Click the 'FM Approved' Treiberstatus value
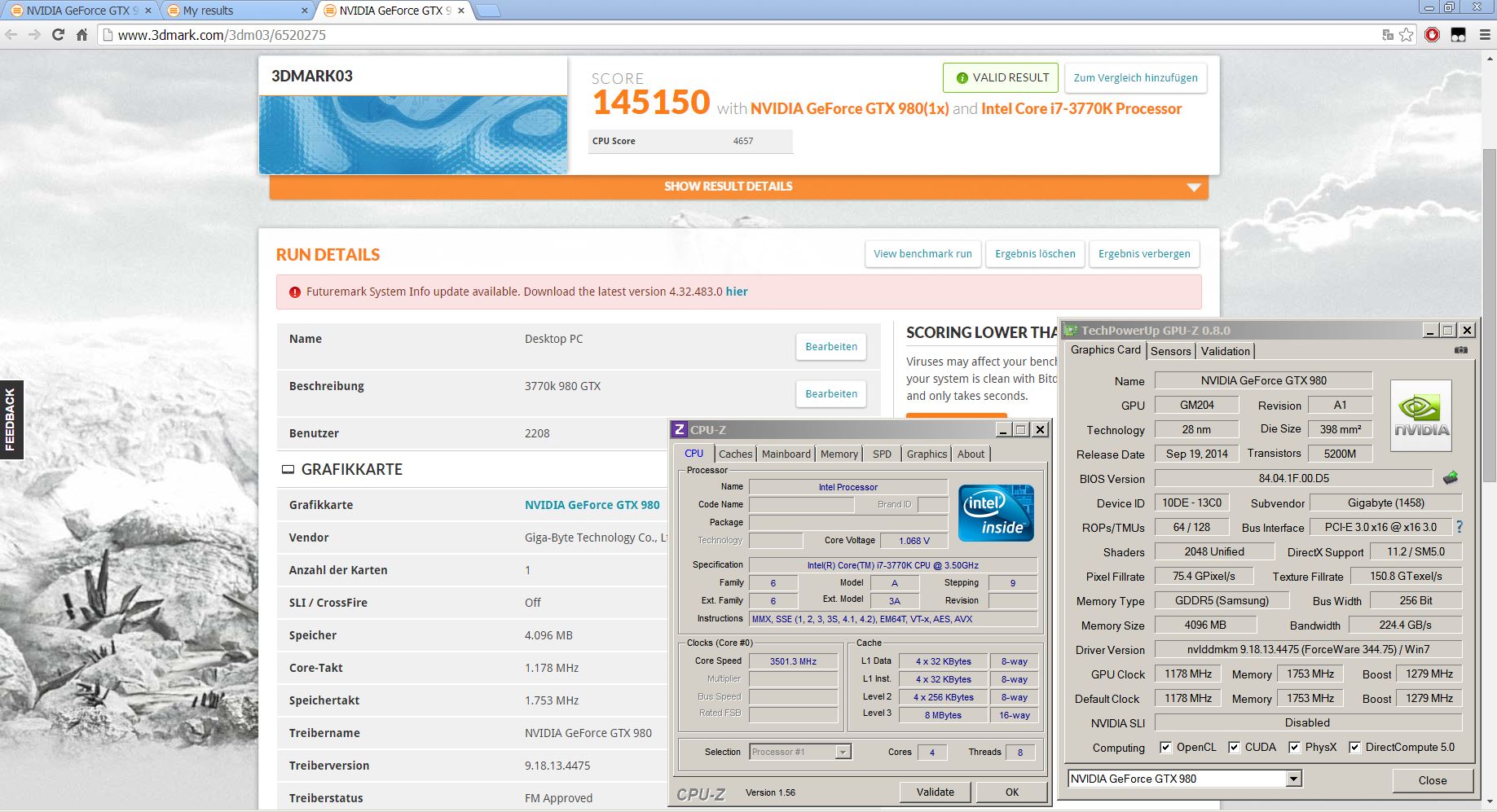Image resolution: width=1497 pixels, height=812 pixels. pos(558,798)
